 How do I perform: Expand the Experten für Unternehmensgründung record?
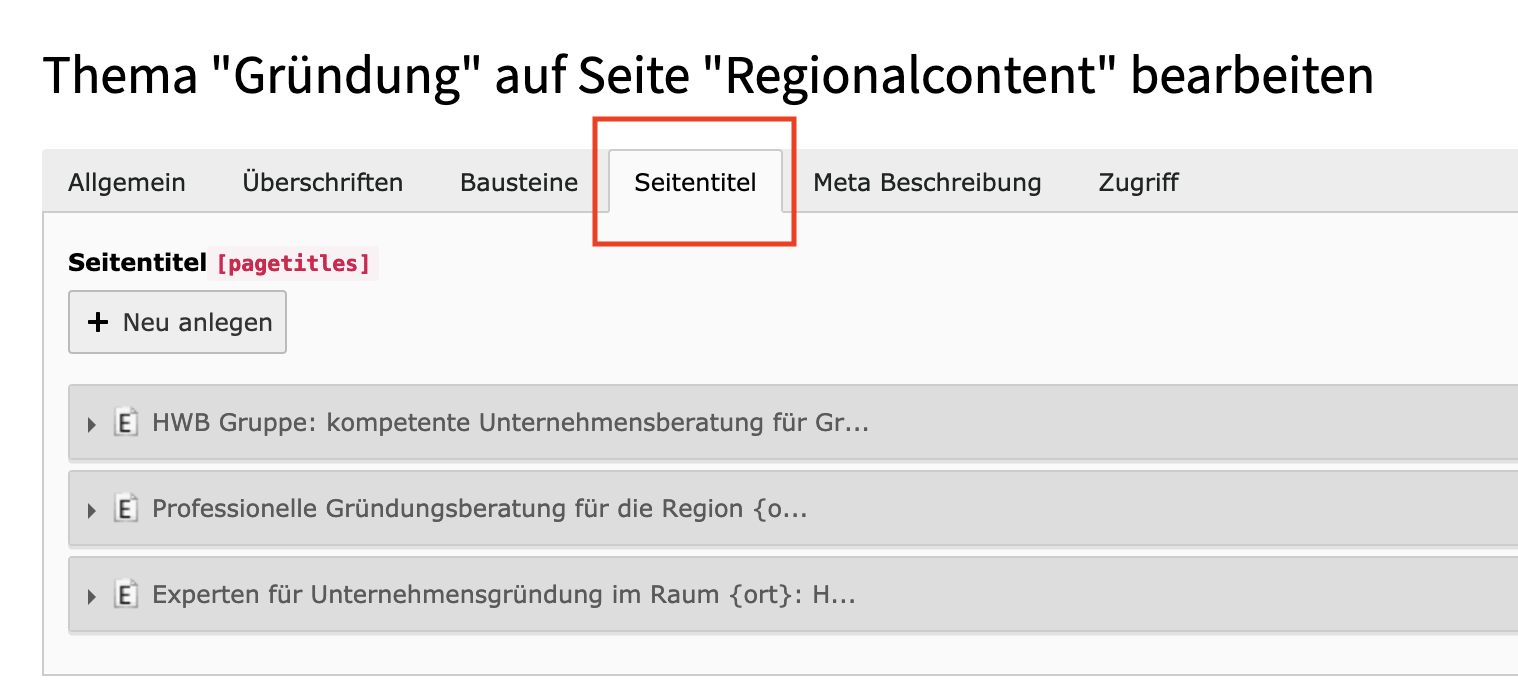pyautogui.click(x=92, y=596)
